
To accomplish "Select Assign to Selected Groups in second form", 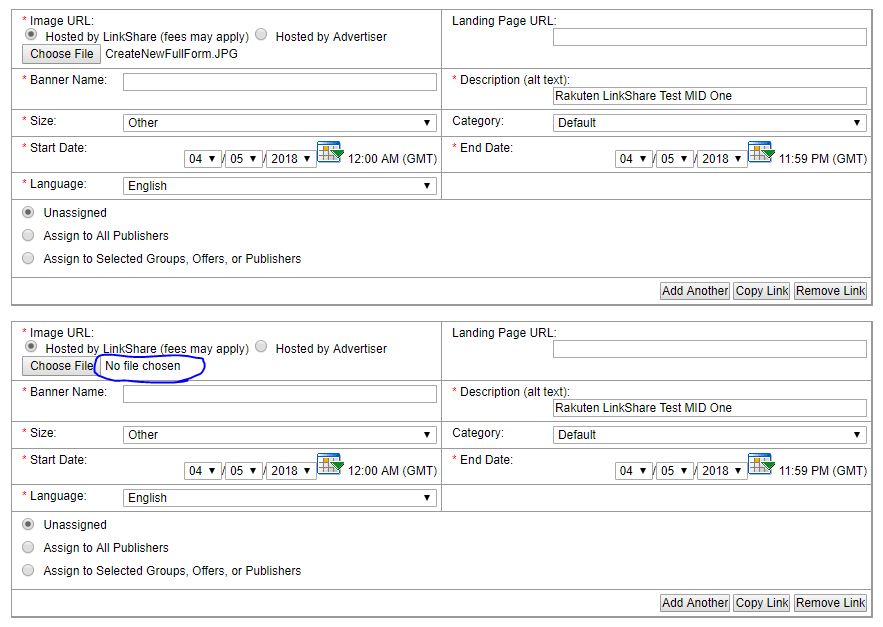I will tap(28, 571).
